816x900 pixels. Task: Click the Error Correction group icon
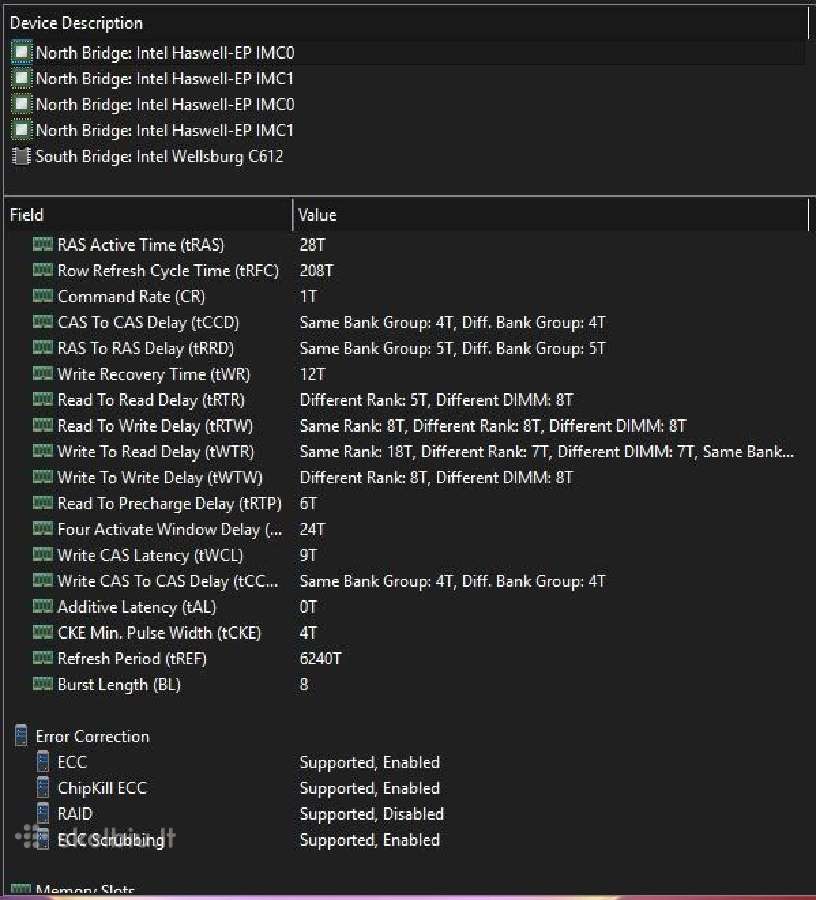21,735
